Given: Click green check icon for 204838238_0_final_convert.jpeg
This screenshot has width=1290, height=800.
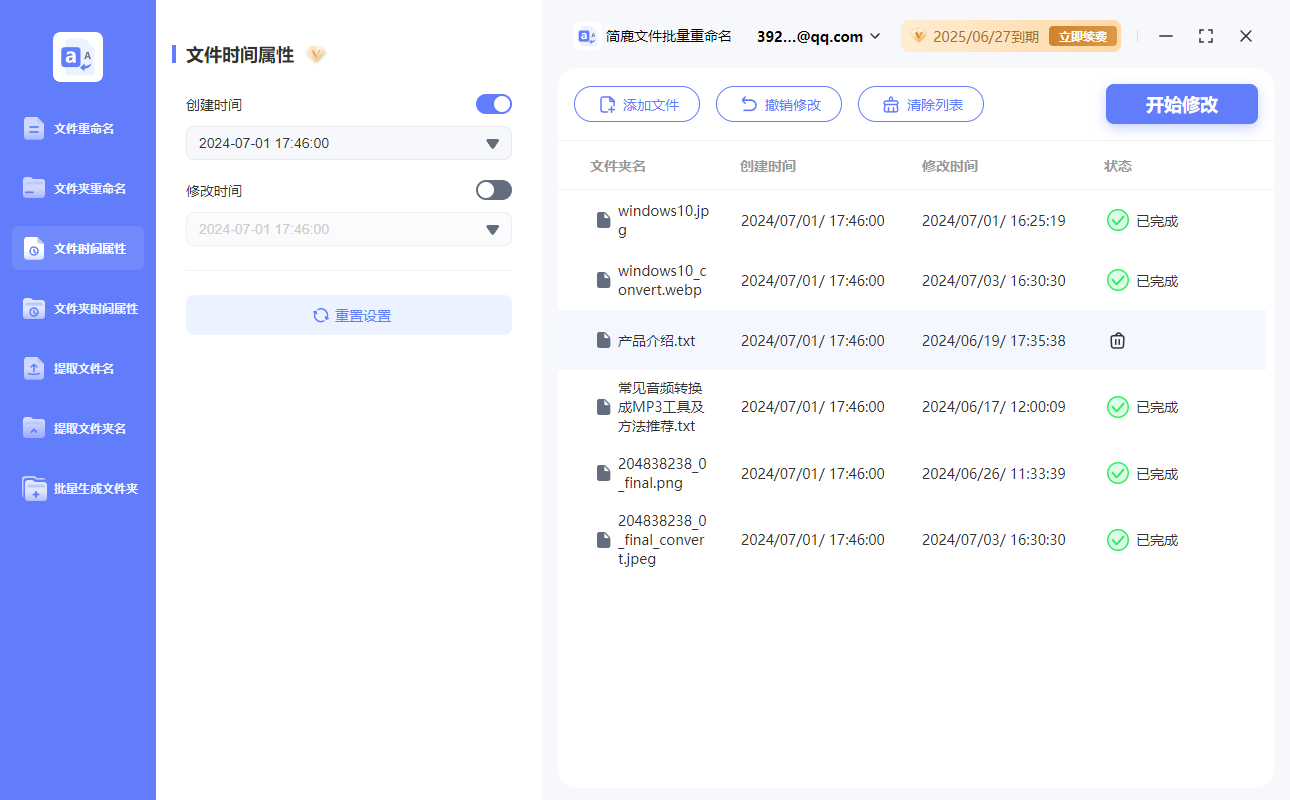Looking at the screenshot, I should (x=1117, y=540).
